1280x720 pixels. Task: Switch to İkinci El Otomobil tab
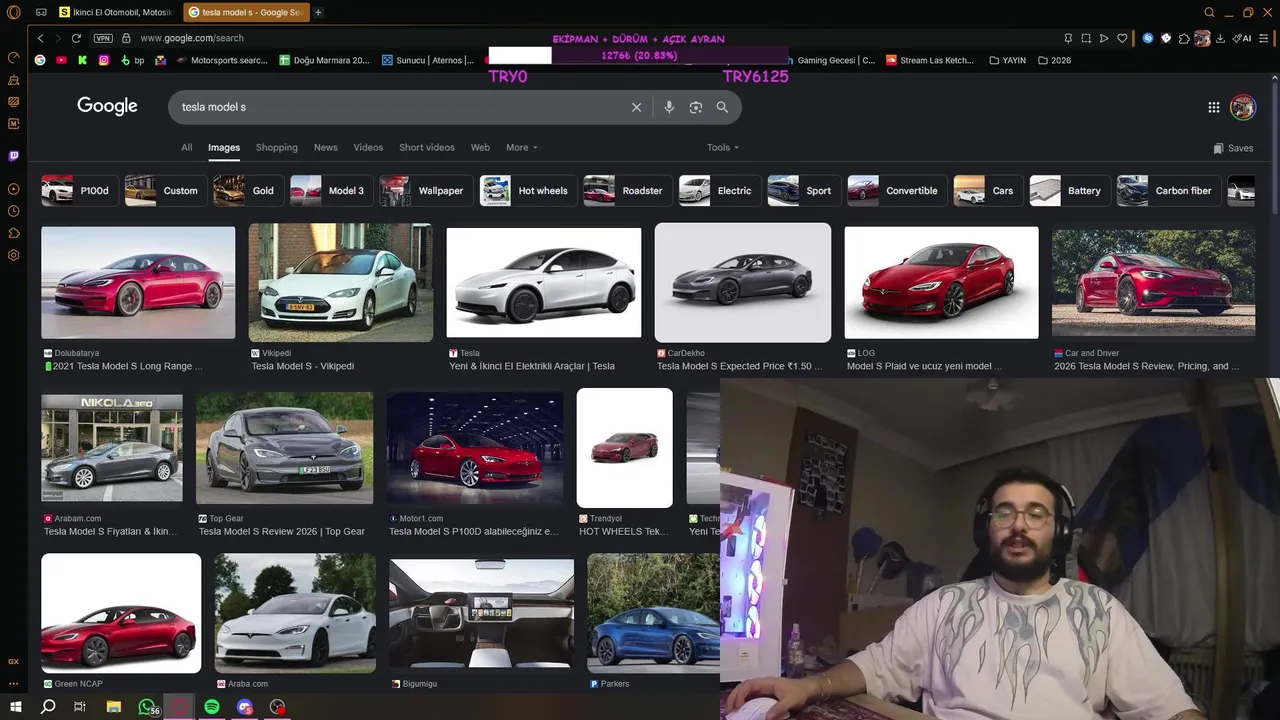tap(116, 12)
